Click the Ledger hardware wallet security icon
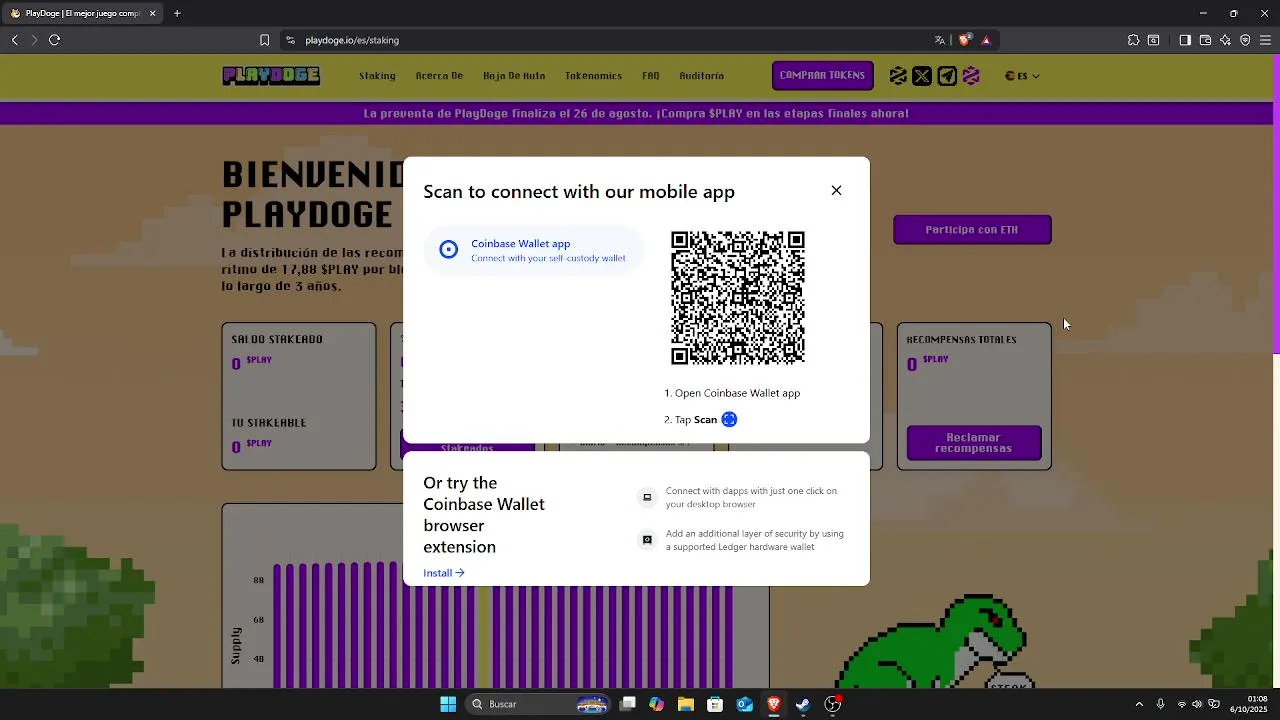Viewport: 1280px width, 720px height. coord(647,540)
